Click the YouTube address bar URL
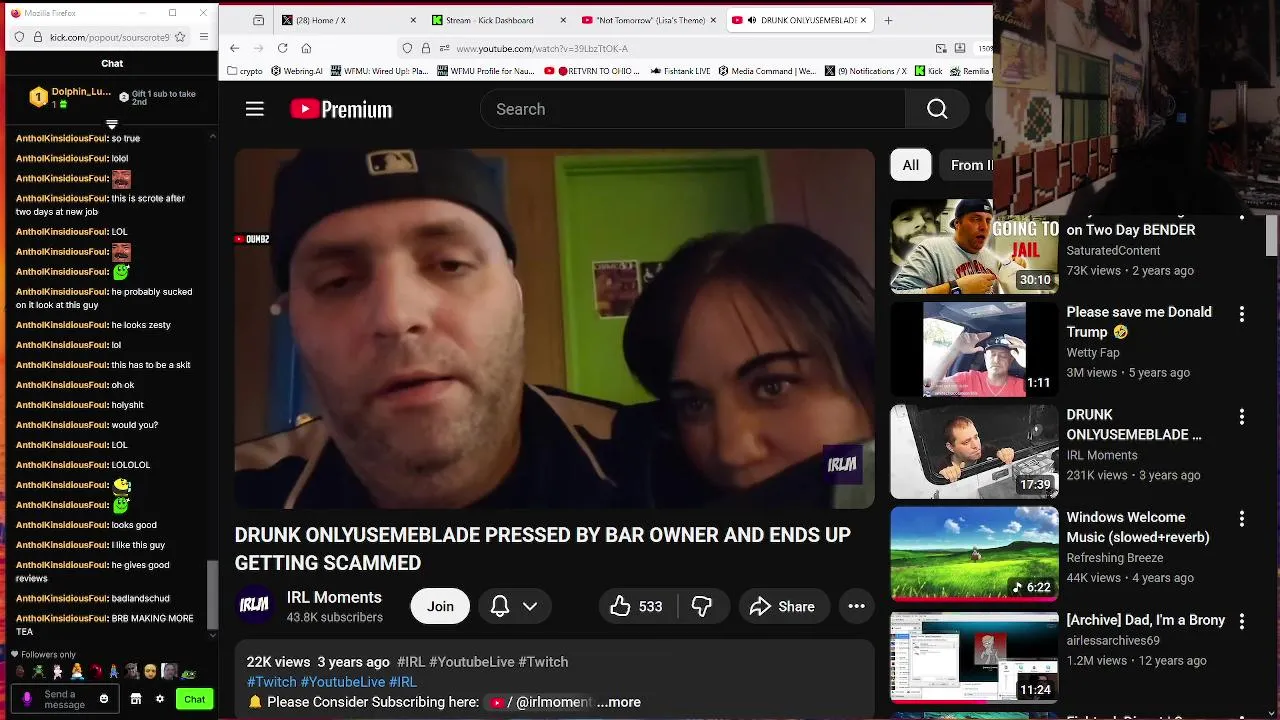This screenshot has height=720, width=1280. 542,48
